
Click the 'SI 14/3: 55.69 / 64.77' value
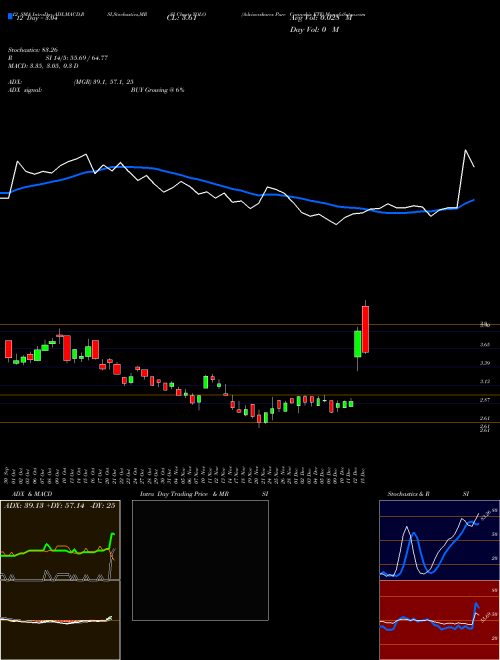point(77,58)
